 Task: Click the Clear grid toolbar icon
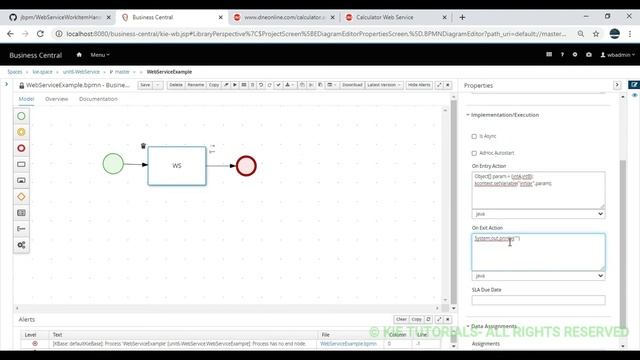point(244,85)
